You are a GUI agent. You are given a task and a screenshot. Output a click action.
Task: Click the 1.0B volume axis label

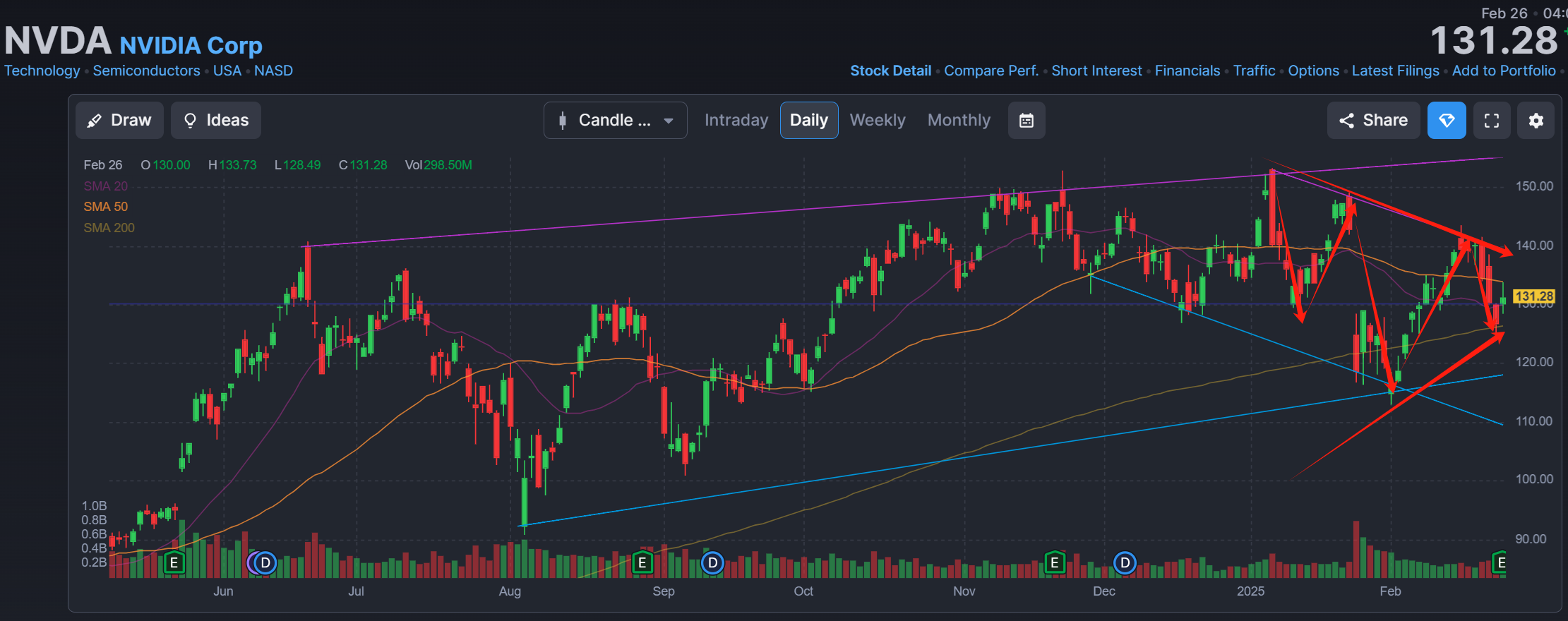tap(95, 506)
